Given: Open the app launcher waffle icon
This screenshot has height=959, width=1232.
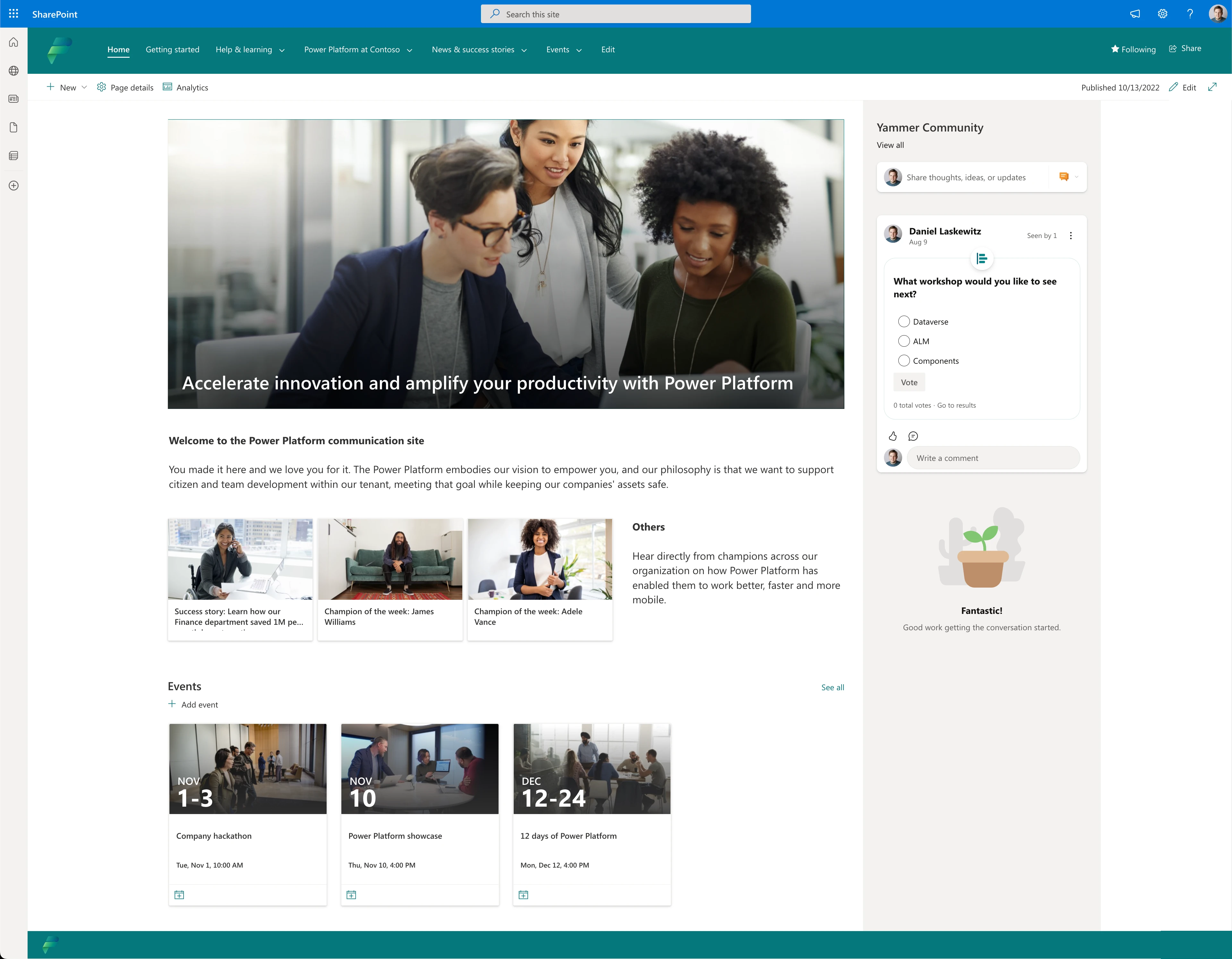Looking at the screenshot, I should [x=13, y=13].
